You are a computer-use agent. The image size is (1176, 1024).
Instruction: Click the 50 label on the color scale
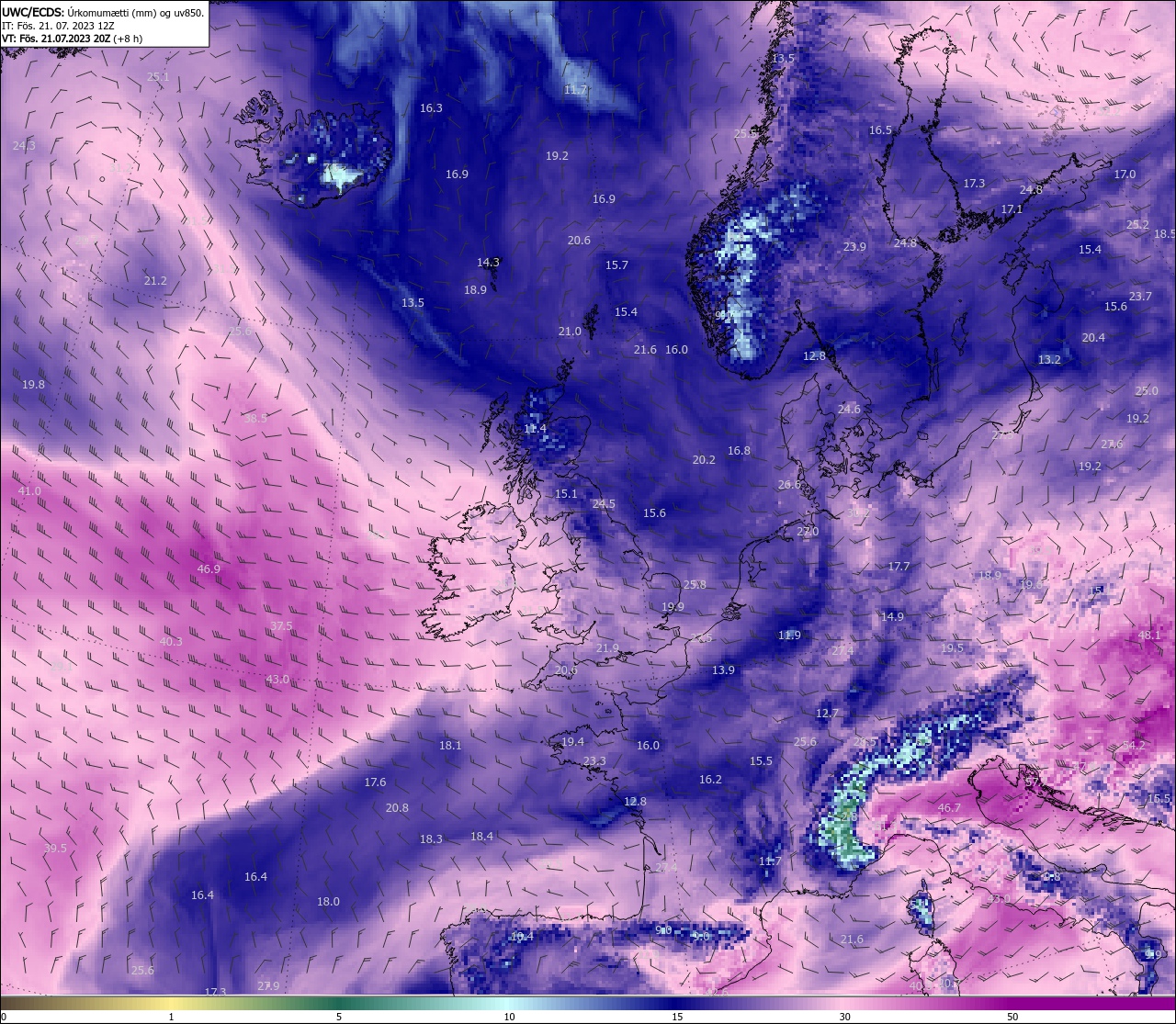click(x=1012, y=1017)
